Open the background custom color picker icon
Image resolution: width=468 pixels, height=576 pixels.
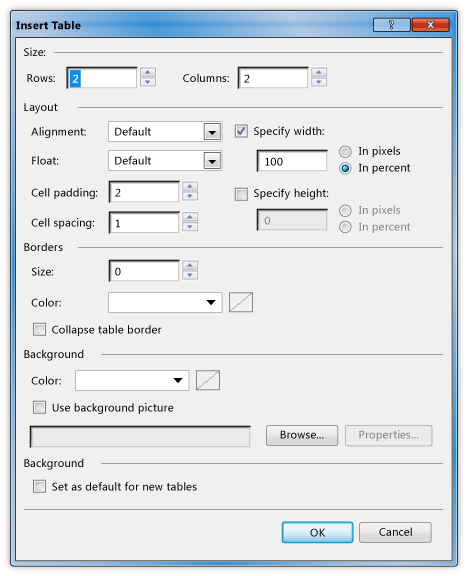click(208, 380)
